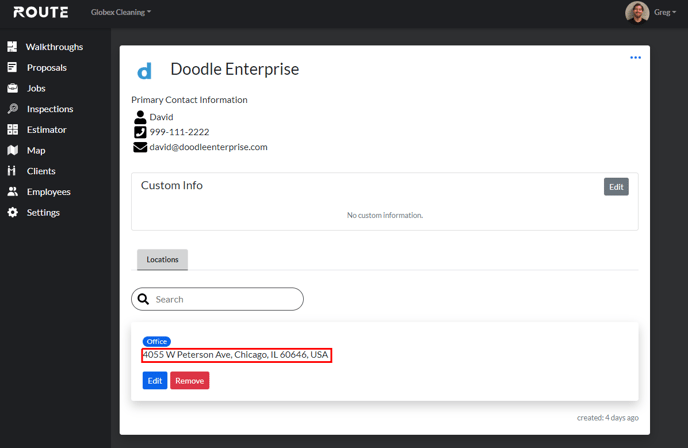Open Walkthroughs in the sidebar
This screenshot has width=688, height=448.
click(x=54, y=47)
